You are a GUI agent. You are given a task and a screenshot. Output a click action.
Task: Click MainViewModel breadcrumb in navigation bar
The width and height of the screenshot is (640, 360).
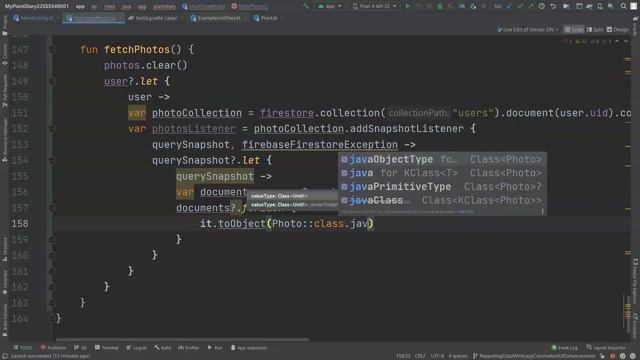point(203,6)
